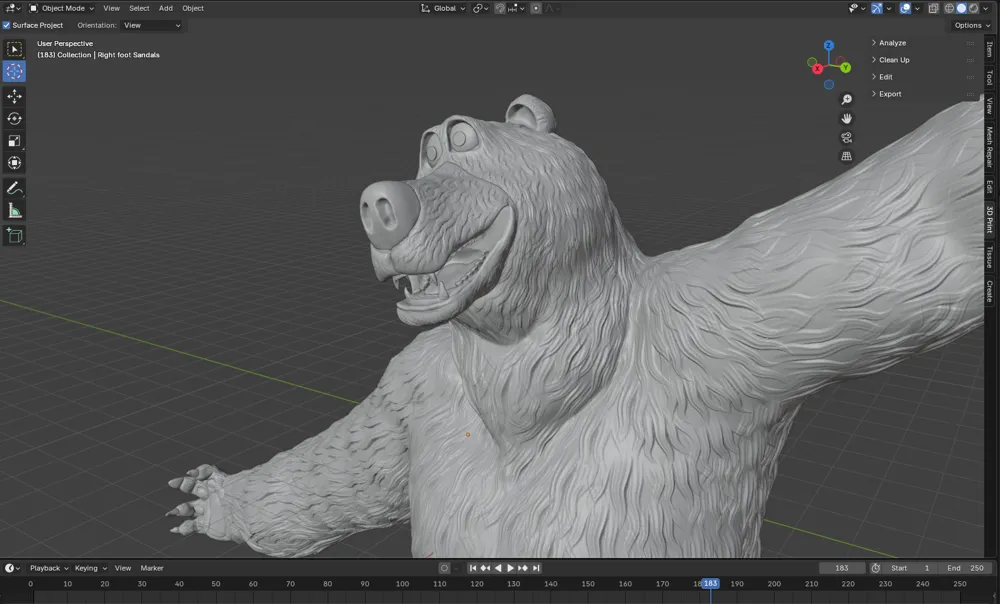The height and width of the screenshot is (604, 1000).
Task: Open the Global transform orientation dropdown
Action: click(443, 8)
